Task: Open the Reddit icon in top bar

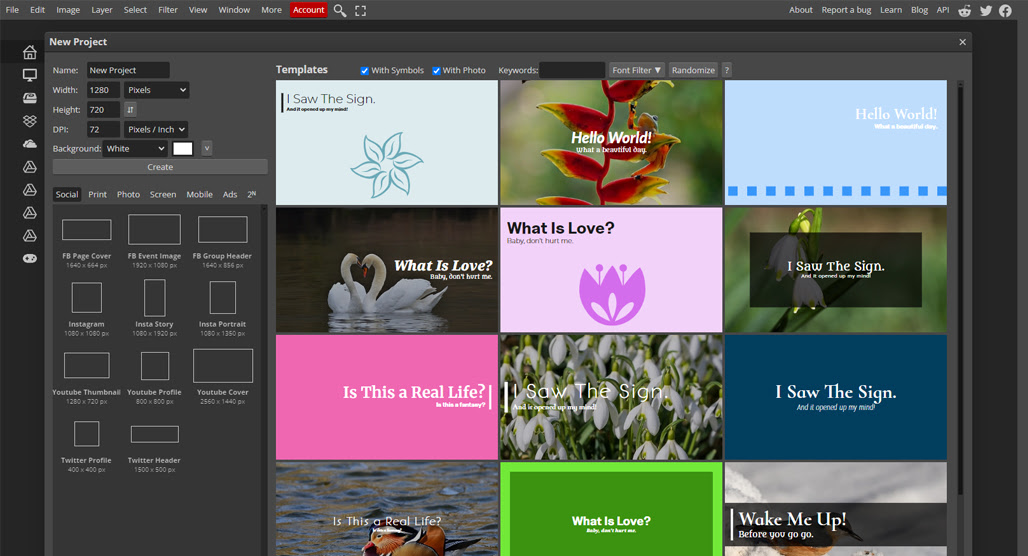Action: pyautogui.click(x=964, y=10)
